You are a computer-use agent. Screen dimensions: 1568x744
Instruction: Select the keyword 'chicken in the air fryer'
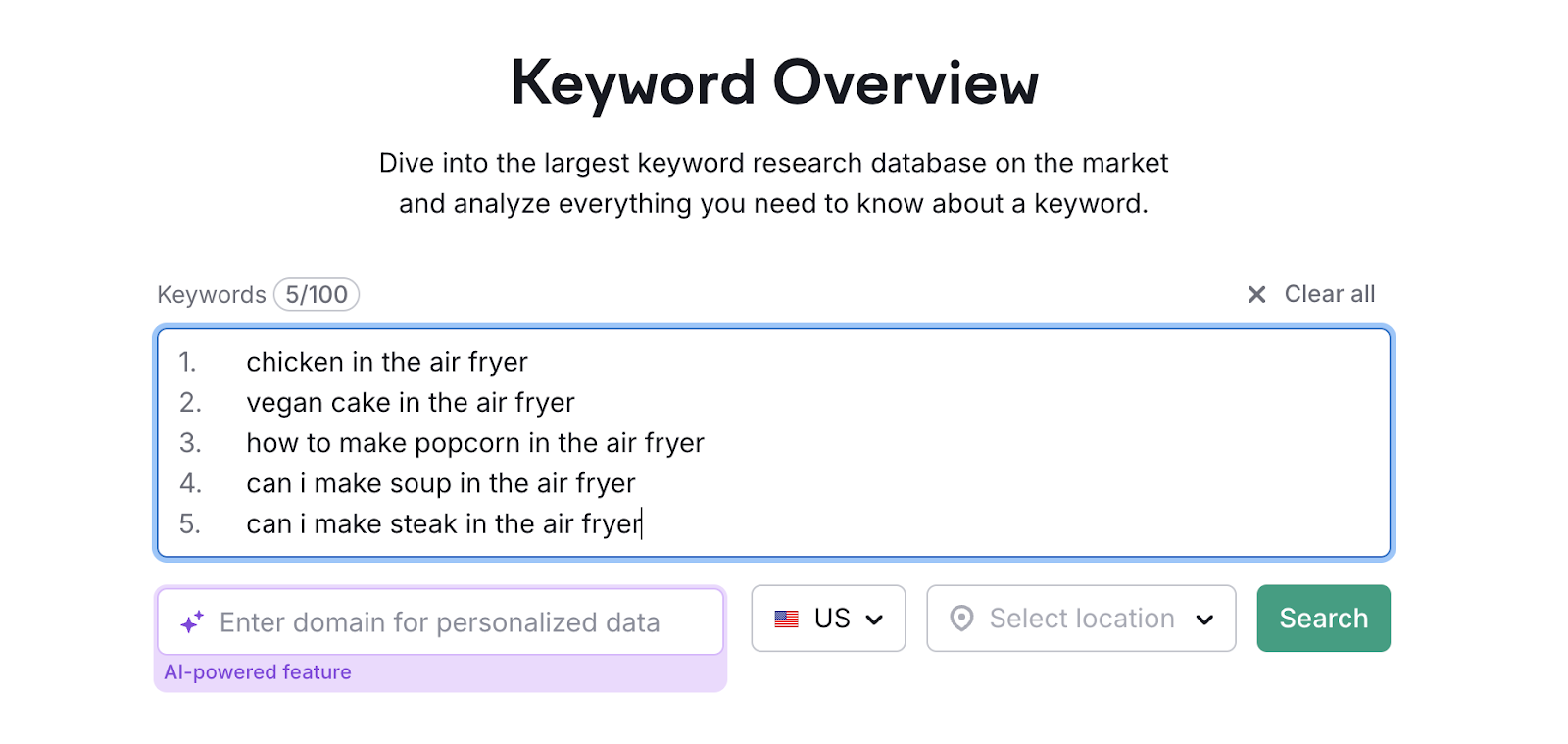pyautogui.click(x=386, y=362)
